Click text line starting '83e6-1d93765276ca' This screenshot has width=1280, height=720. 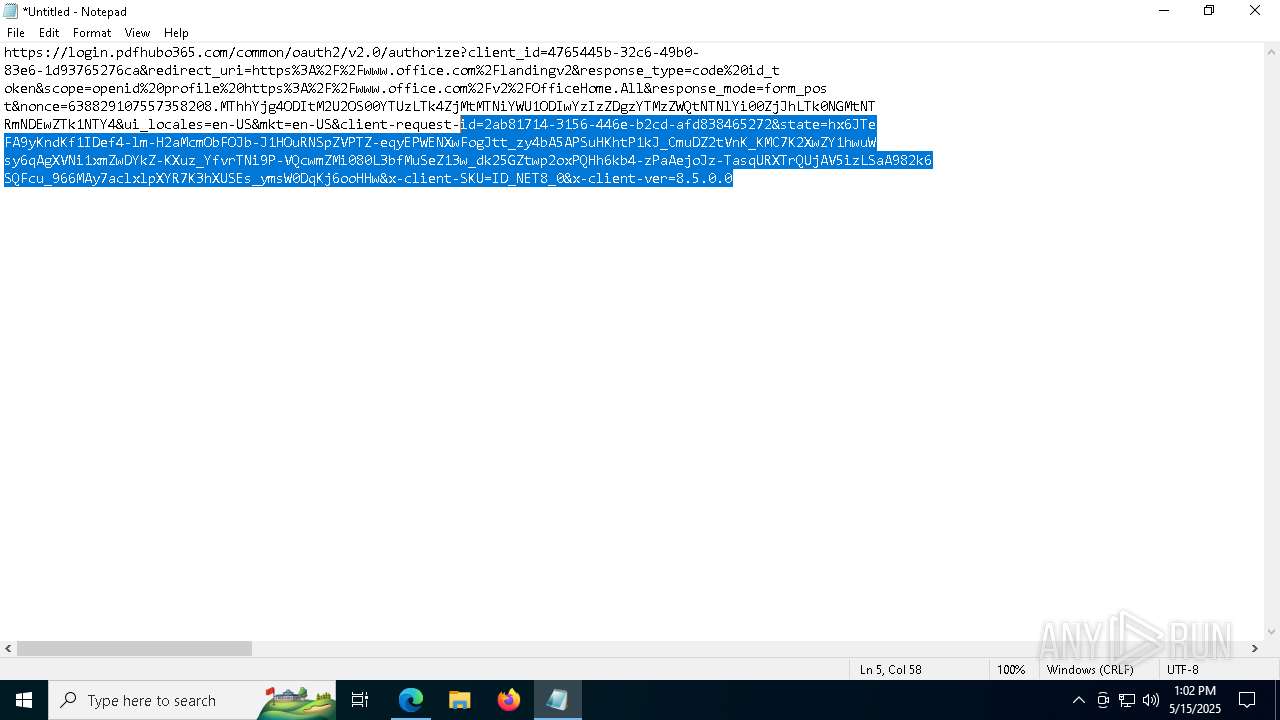(392, 70)
